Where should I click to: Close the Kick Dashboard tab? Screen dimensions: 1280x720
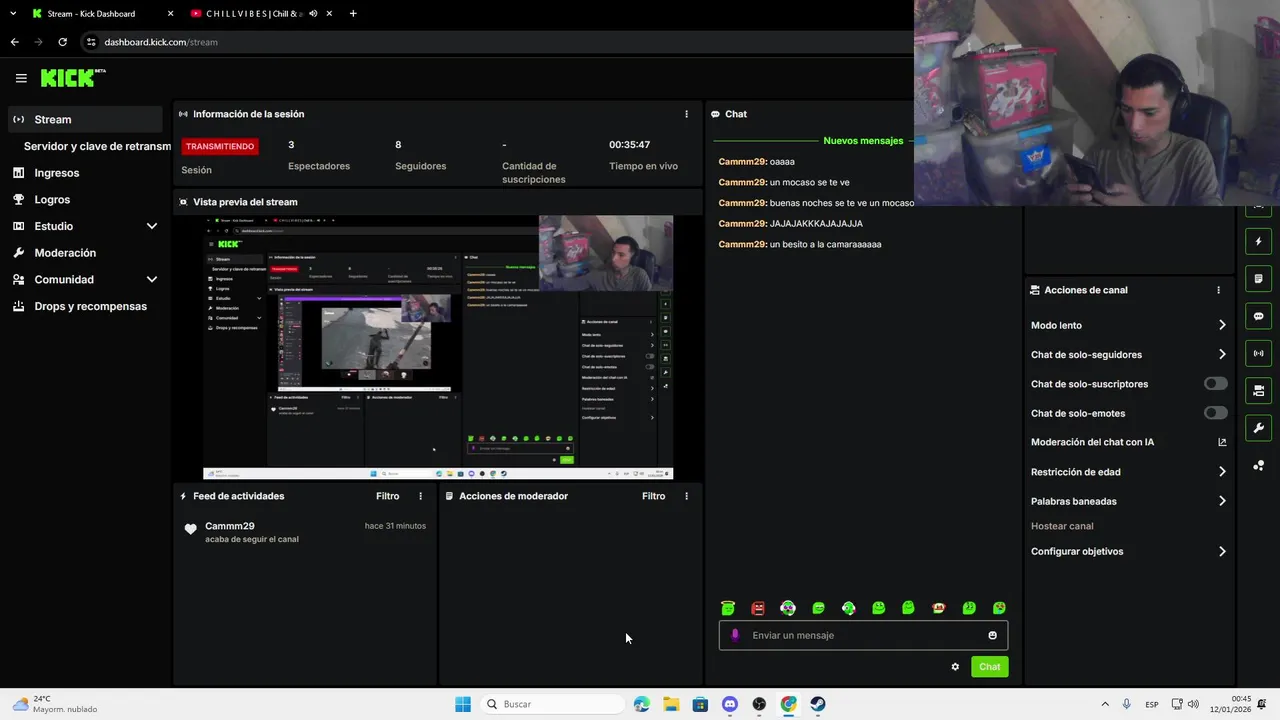(169, 14)
